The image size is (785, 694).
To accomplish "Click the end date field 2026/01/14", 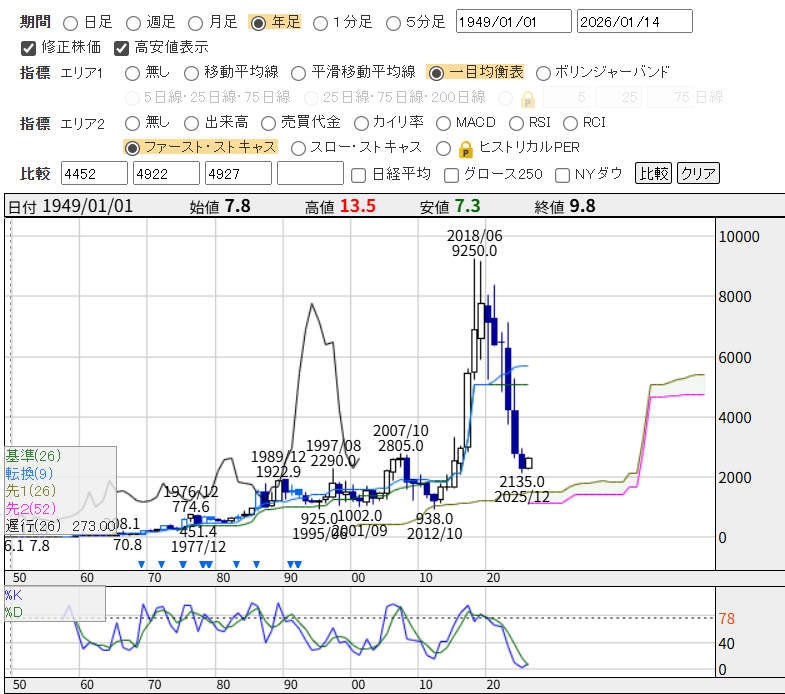I will click(635, 21).
